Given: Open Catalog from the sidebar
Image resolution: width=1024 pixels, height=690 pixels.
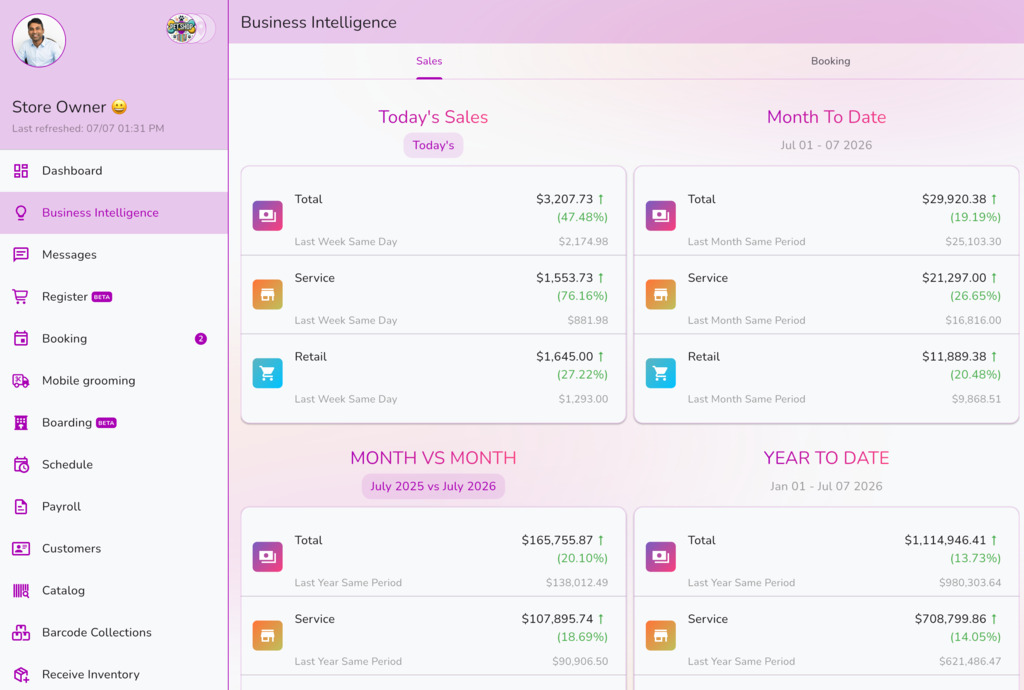Looking at the screenshot, I should [114, 591].
